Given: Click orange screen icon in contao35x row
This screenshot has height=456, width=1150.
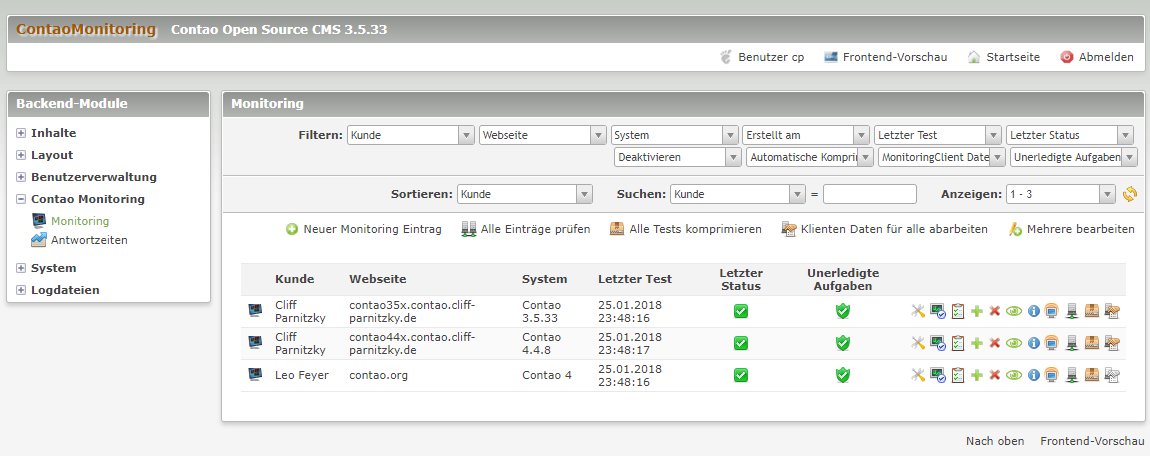Looking at the screenshot, I should (x=1052, y=311).
